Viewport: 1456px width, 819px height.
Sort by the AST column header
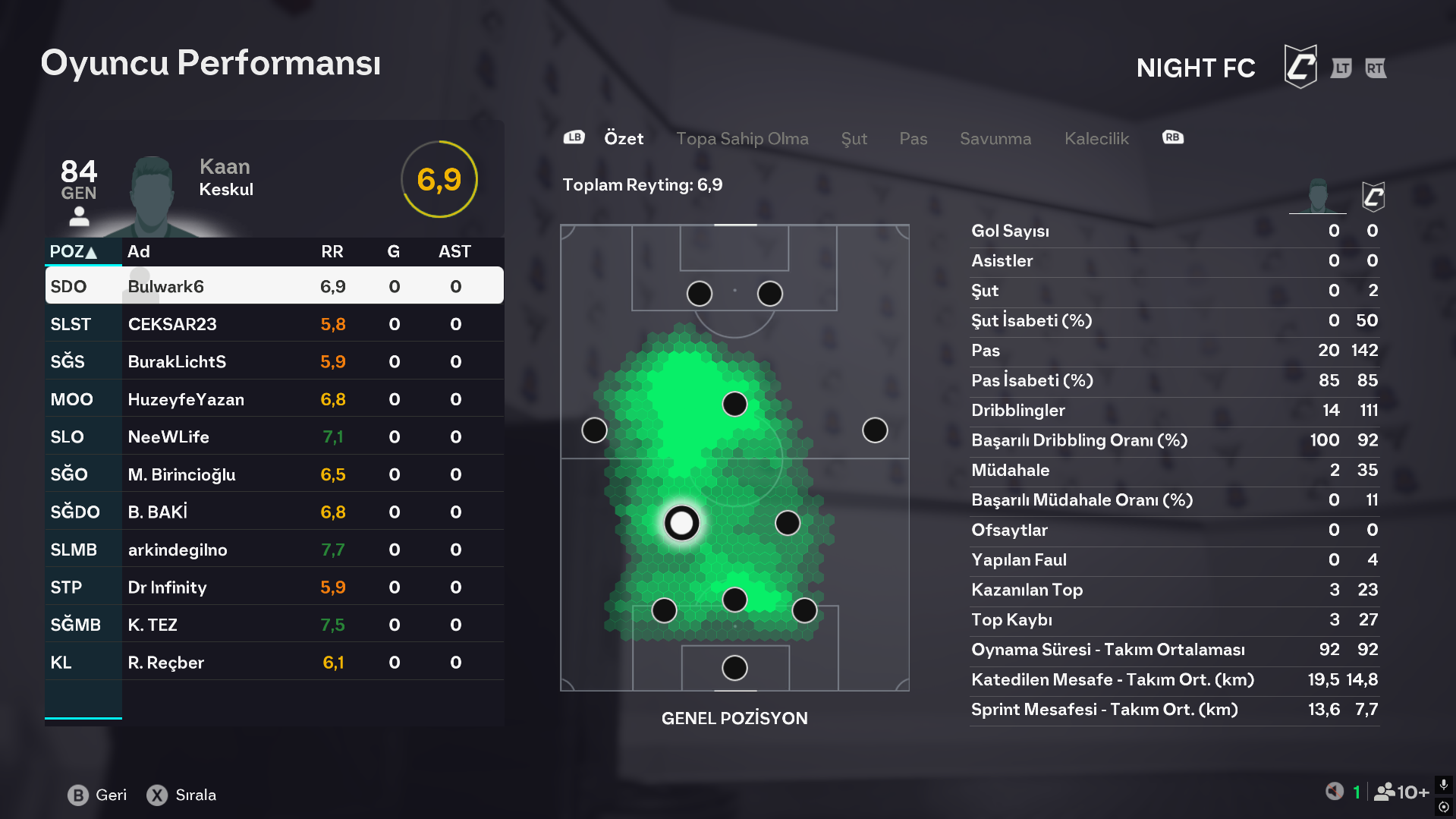(x=454, y=252)
